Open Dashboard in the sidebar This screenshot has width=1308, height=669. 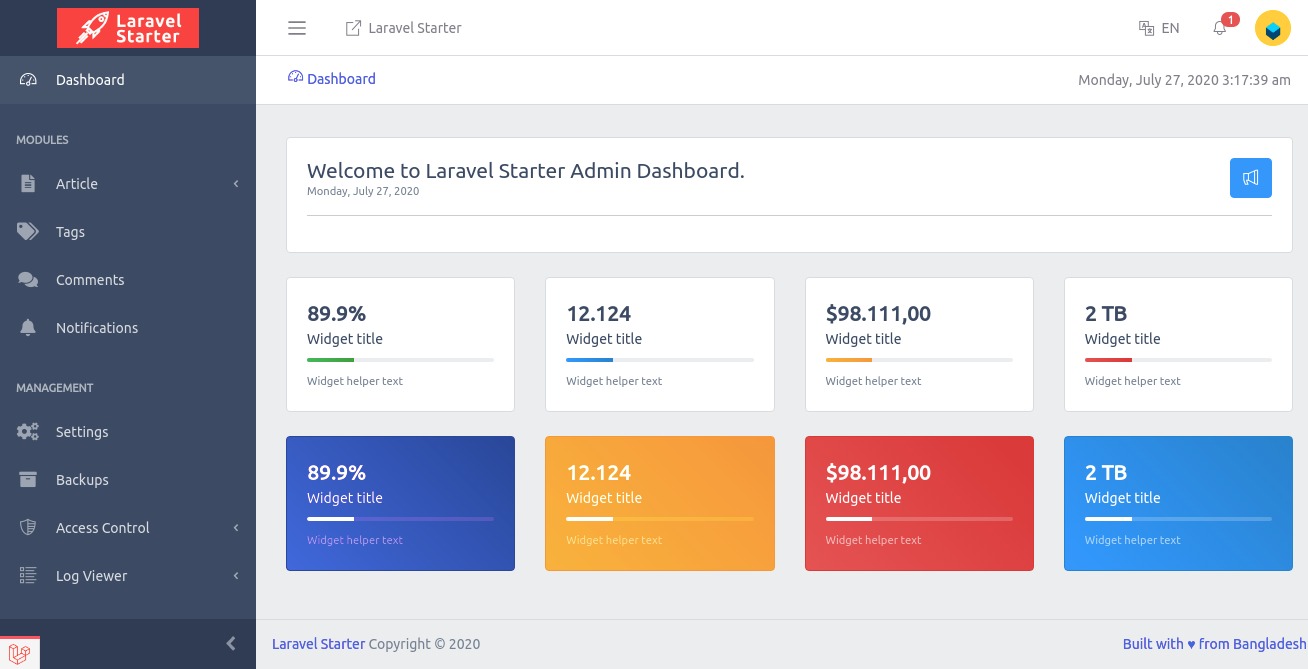pos(128,80)
